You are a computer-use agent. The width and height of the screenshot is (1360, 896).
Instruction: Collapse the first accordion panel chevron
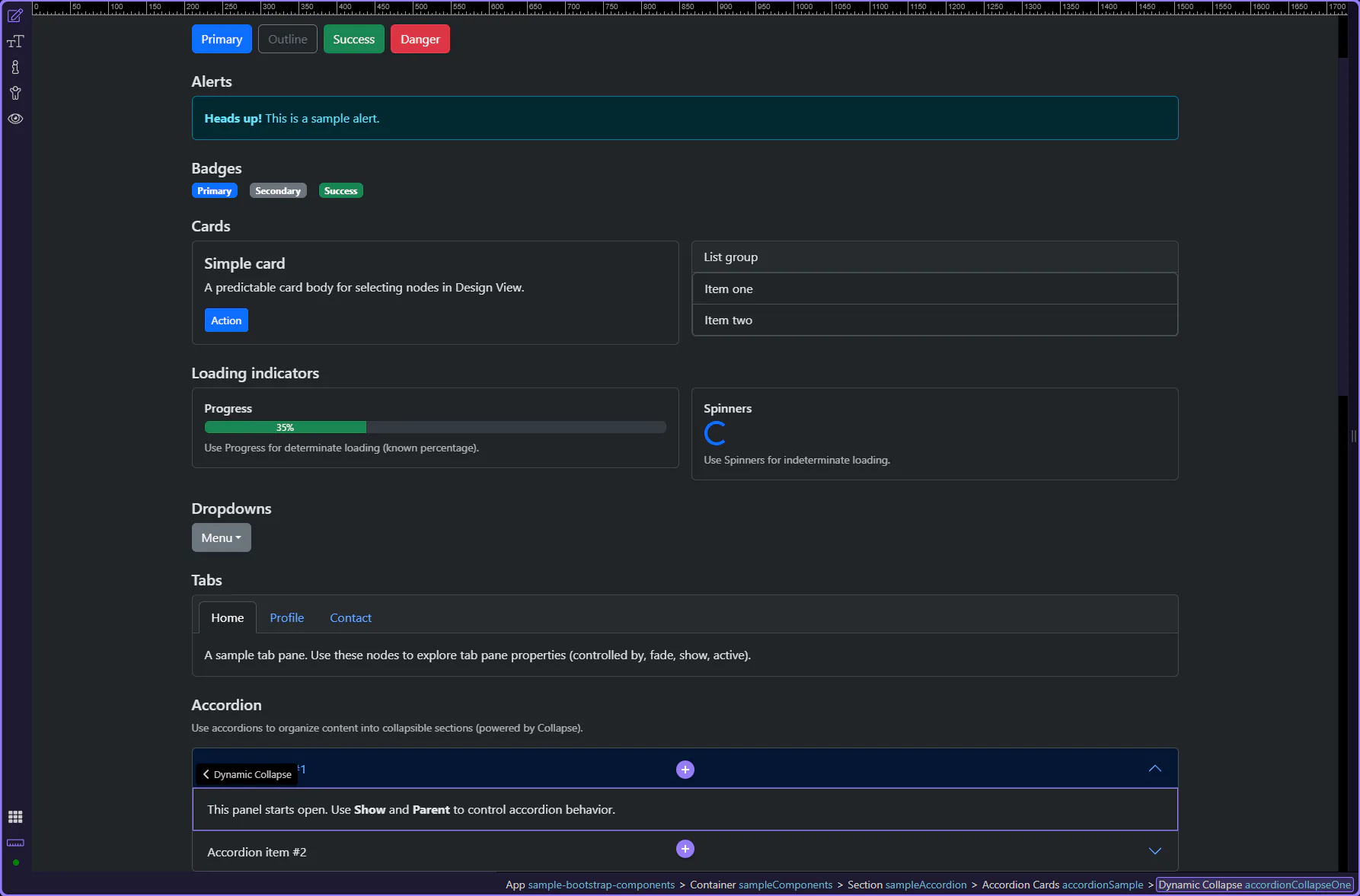(x=1154, y=769)
